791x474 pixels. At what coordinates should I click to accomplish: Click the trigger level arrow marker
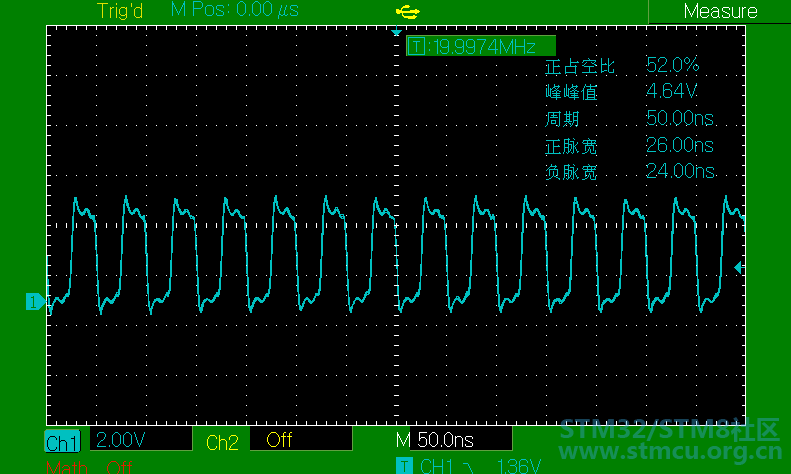pyautogui.click(x=738, y=268)
